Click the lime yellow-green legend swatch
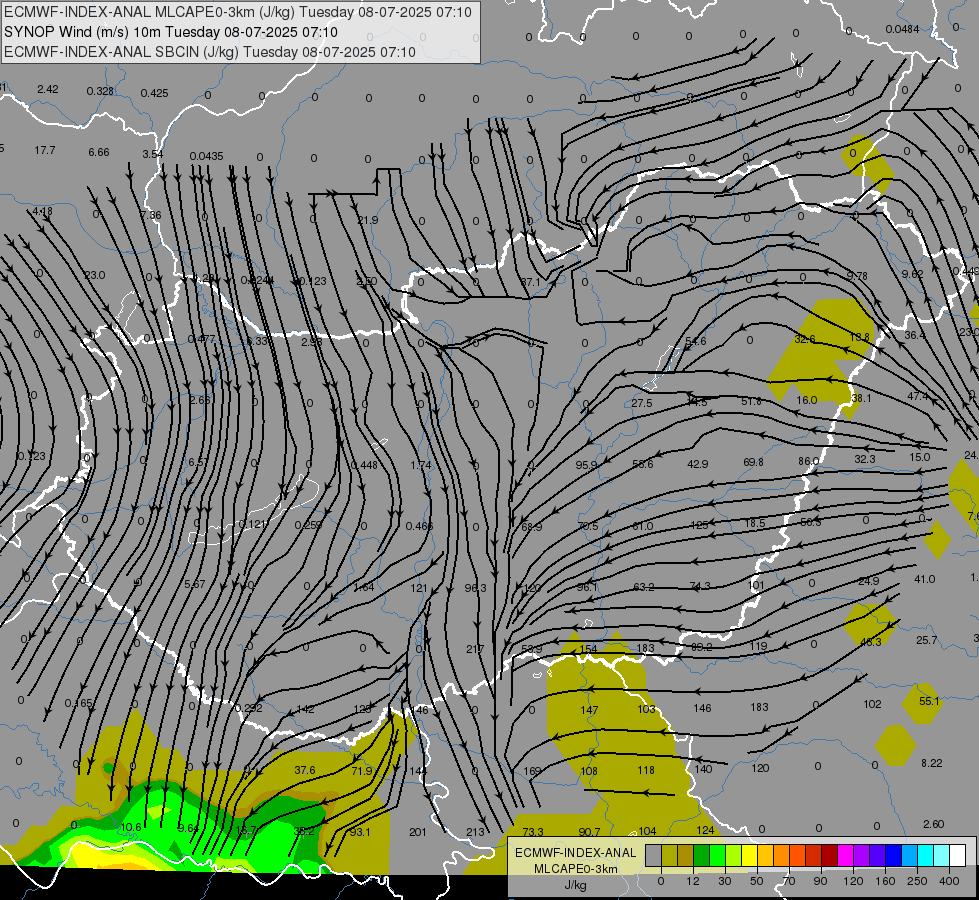 (x=734, y=855)
